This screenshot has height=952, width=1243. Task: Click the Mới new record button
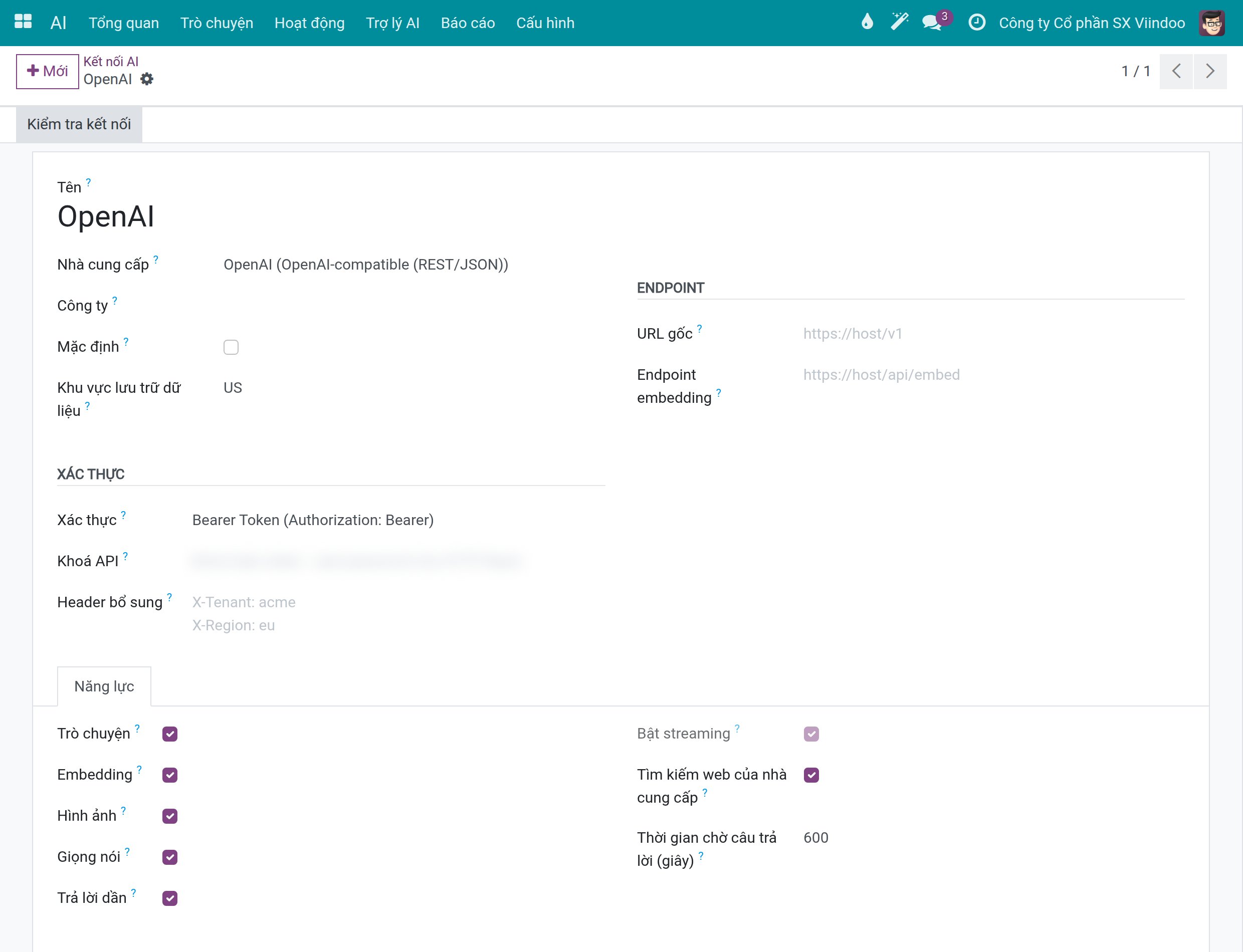pos(48,71)
